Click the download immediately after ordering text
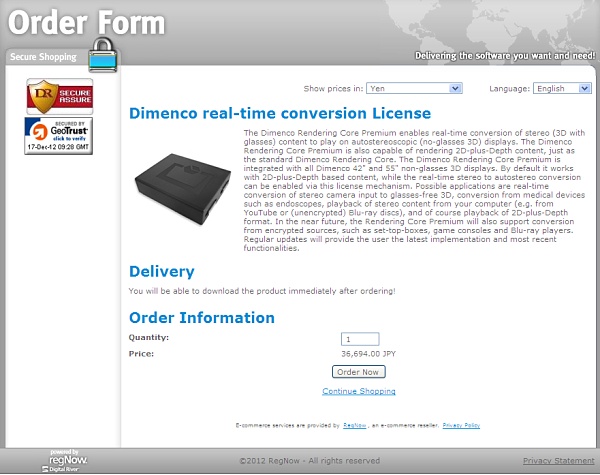Viewport: 600px width, 475px height. click(x=262, y=291)
